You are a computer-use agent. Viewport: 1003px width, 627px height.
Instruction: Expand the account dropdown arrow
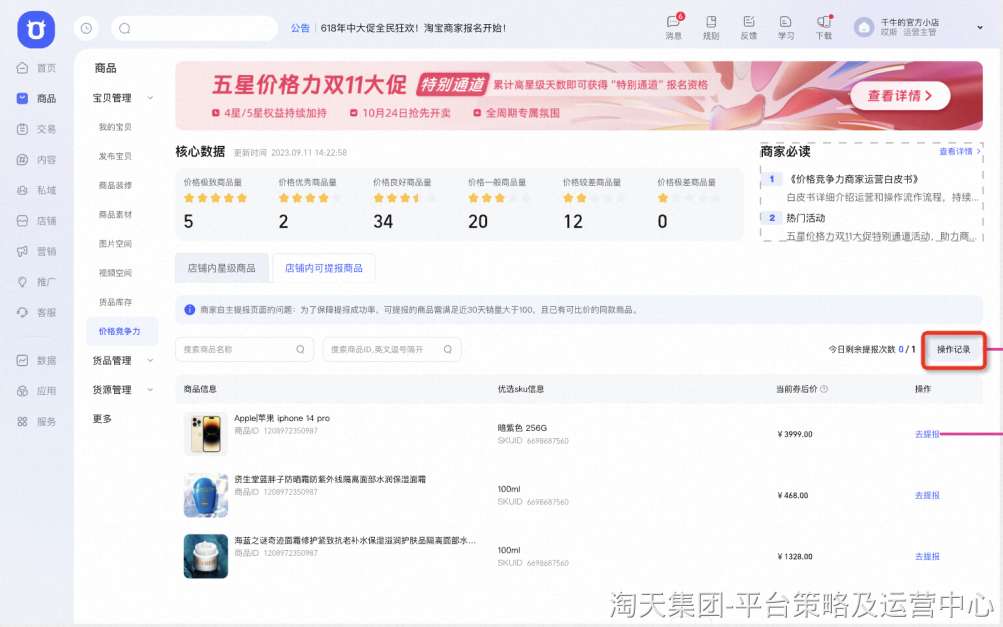click(x=979, y=28)
